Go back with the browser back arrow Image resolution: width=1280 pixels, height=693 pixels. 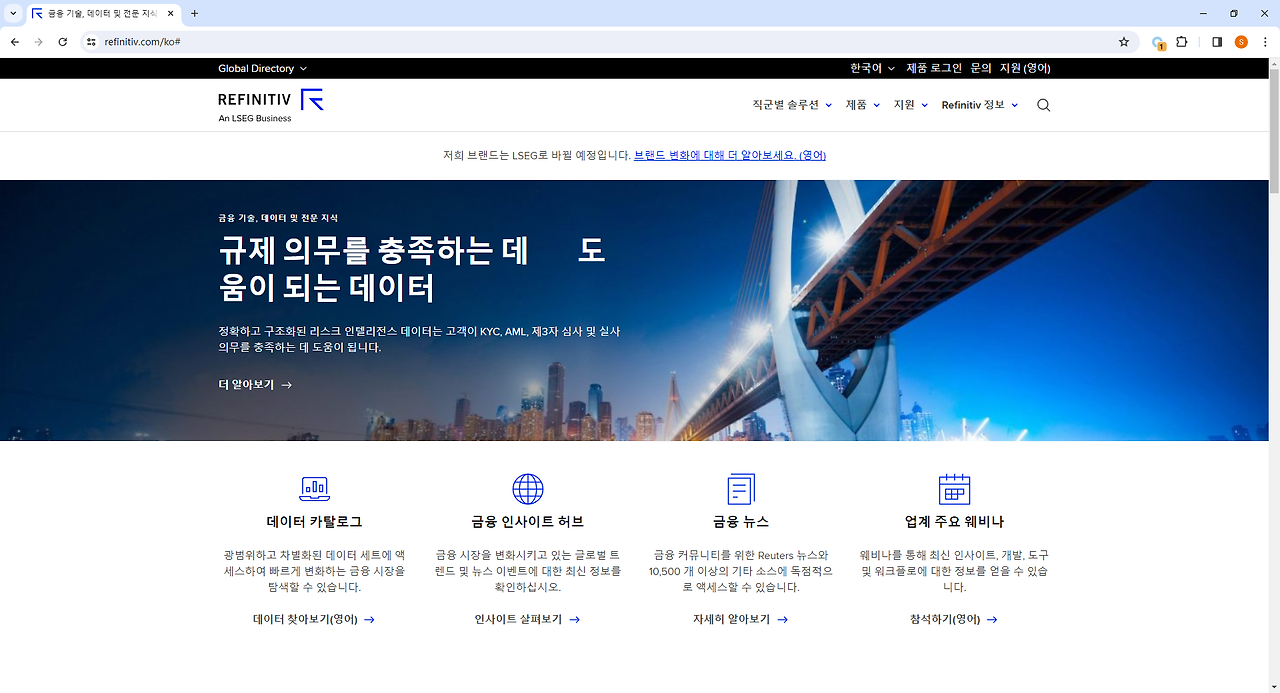[x=15, y=42]
